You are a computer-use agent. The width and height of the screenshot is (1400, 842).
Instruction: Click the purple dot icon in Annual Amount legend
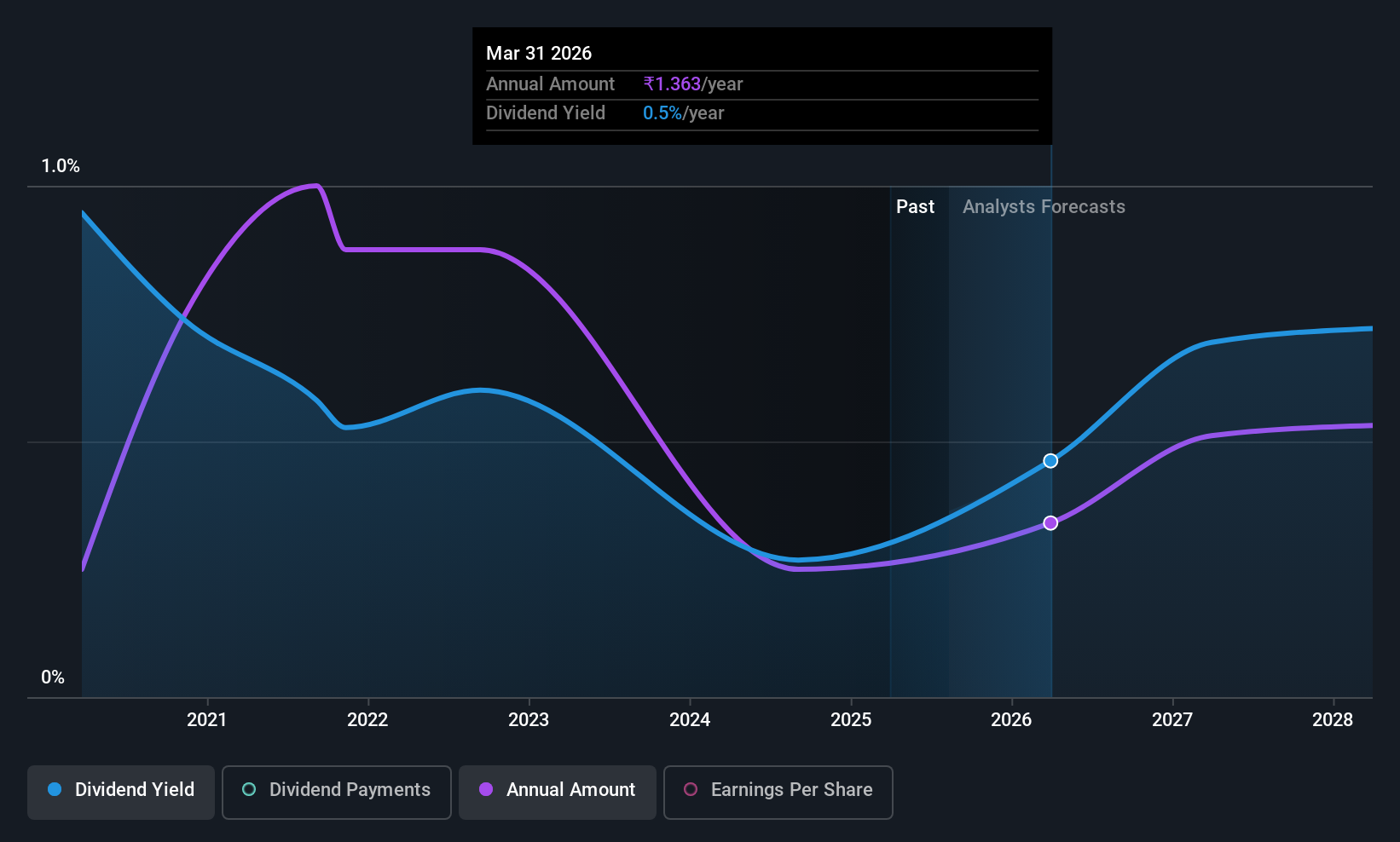click(x=486, y=790)
